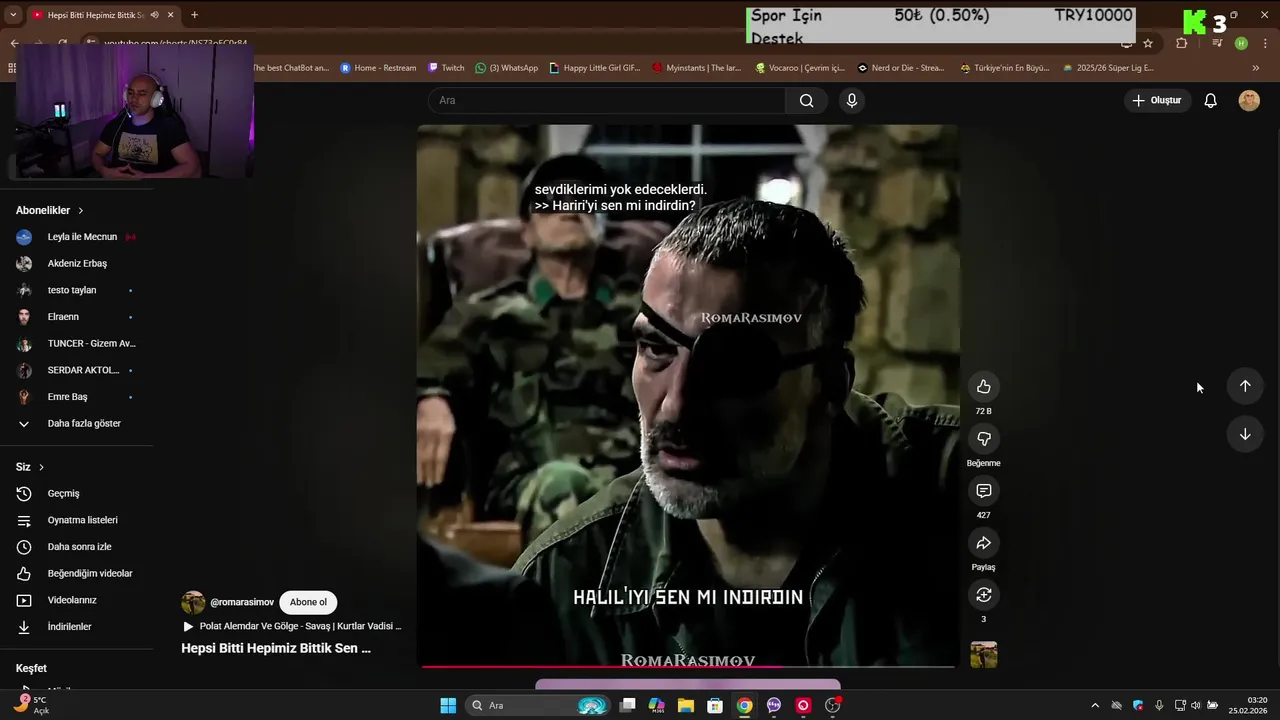Expand the Abonelikler section chevron

tap(81, 210)
